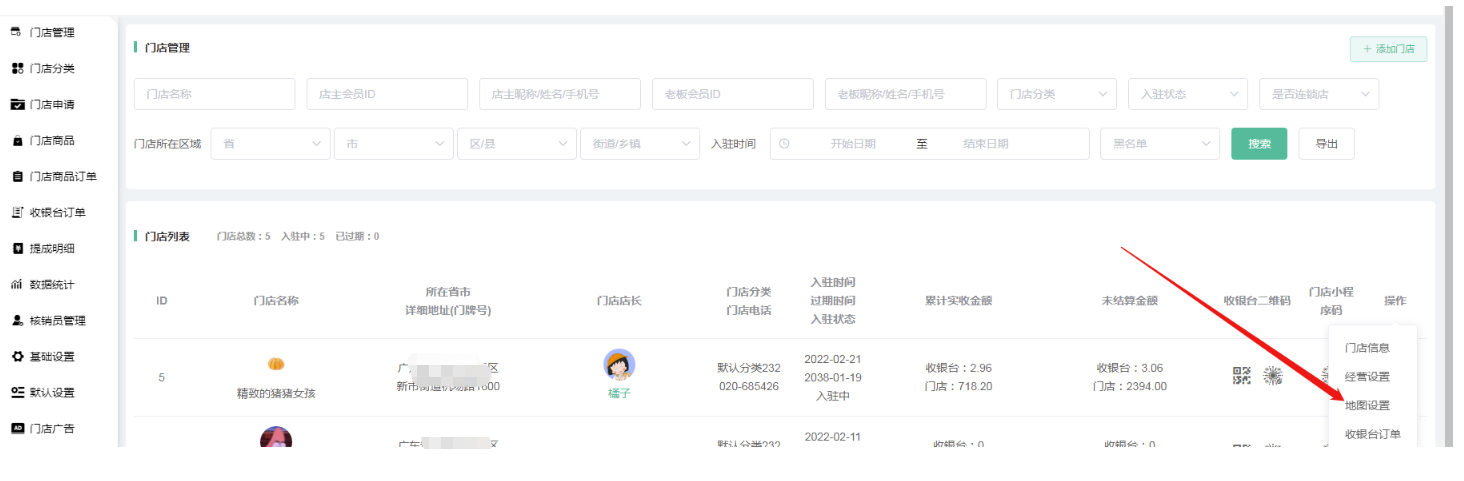Open the 黑名单 dropdown filter
This screenshot has width=1464, height=481.
(x=1159, y=144)
